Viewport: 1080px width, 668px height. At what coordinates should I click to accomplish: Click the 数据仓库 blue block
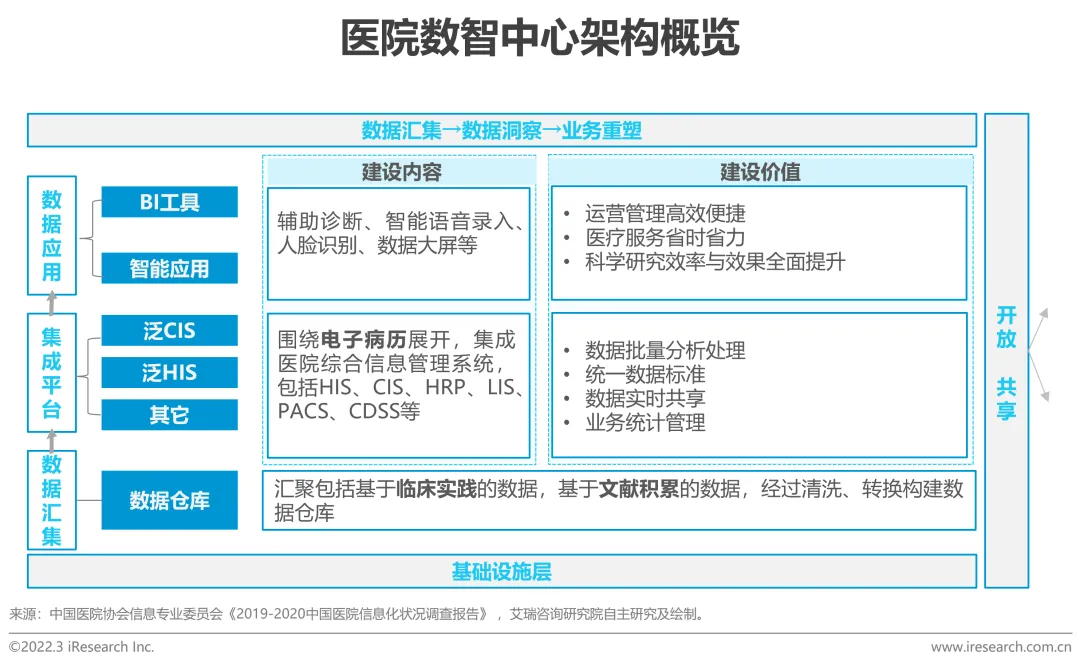pyautogui.click(x=169, y=500)
